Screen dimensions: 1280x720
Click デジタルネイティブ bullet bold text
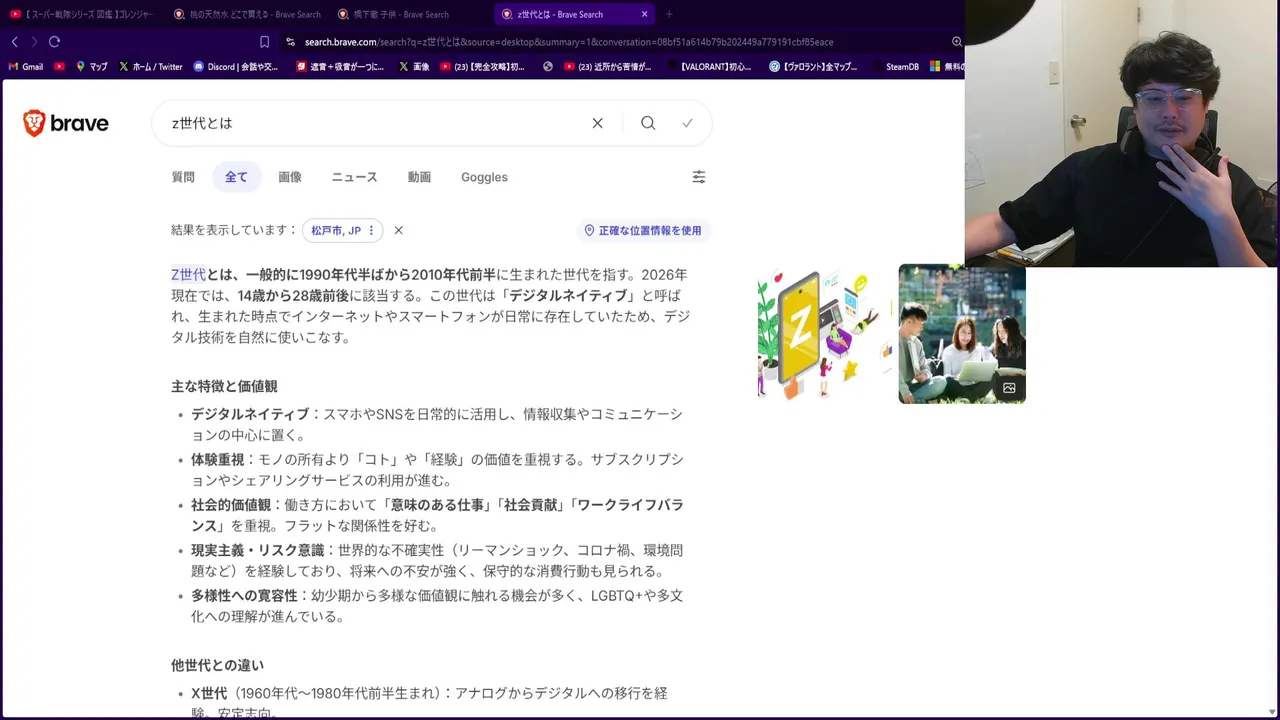(x=250, y=414)
